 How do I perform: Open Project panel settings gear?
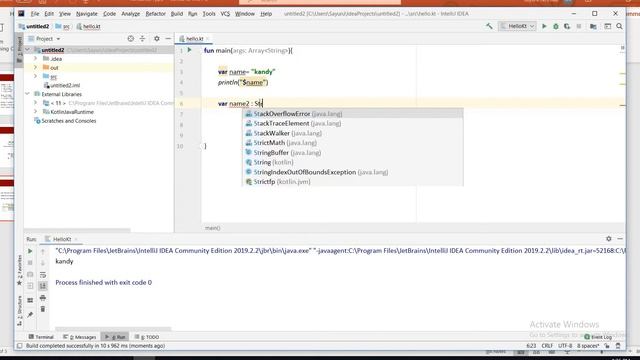[157, 38]
